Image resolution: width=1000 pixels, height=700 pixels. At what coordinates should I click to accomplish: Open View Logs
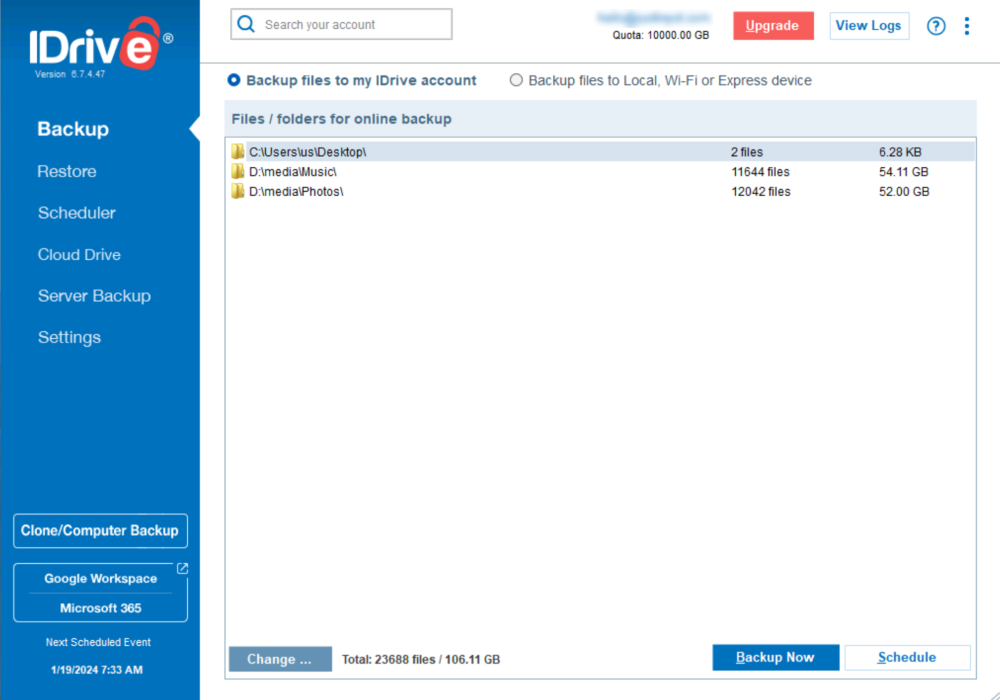point(868,25)
